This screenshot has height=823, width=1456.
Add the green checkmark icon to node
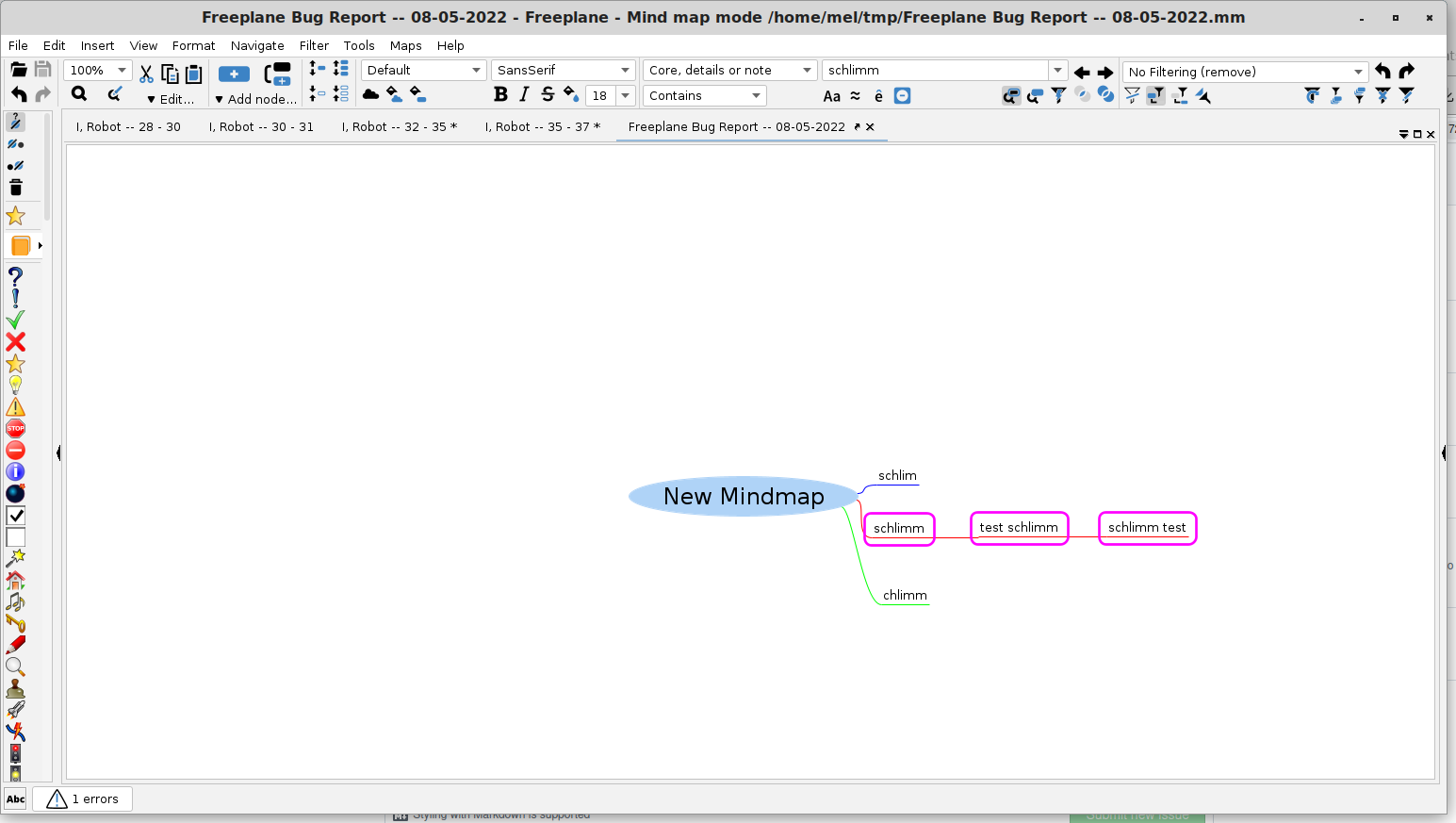coord(15,319)
